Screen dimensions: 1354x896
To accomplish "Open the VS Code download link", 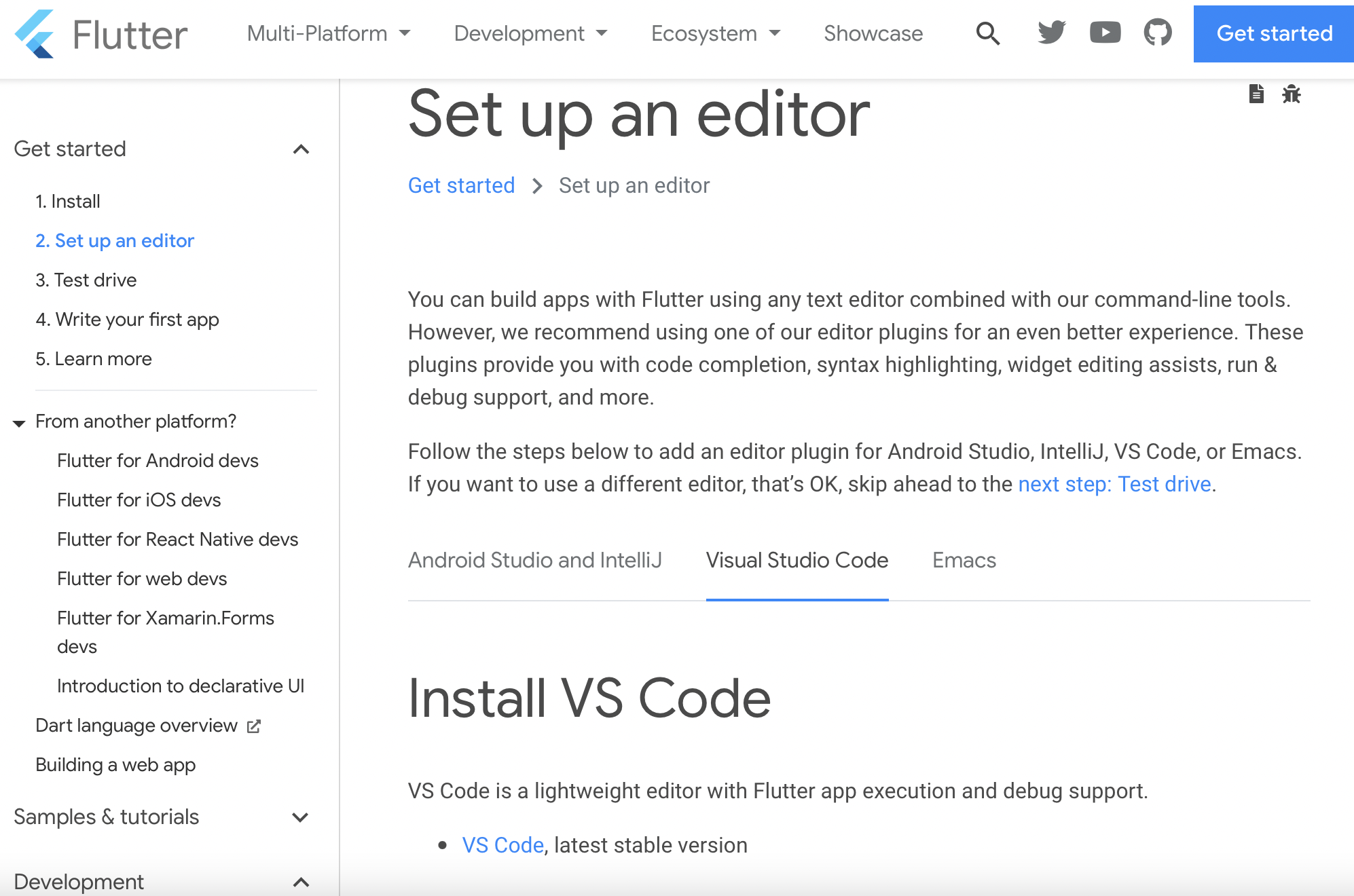I will [502, 845].
